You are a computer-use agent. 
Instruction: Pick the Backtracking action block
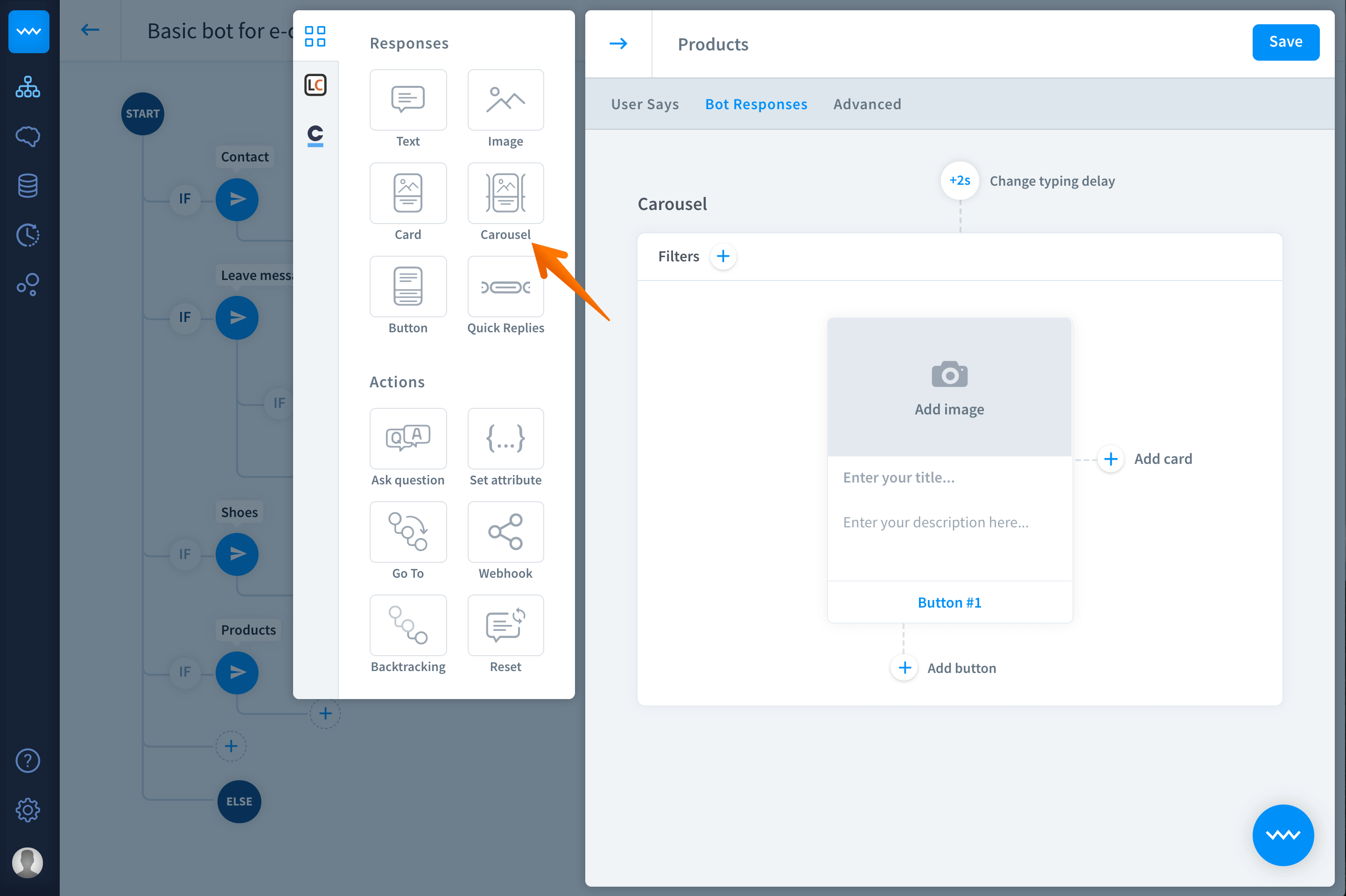pos(408,625)
